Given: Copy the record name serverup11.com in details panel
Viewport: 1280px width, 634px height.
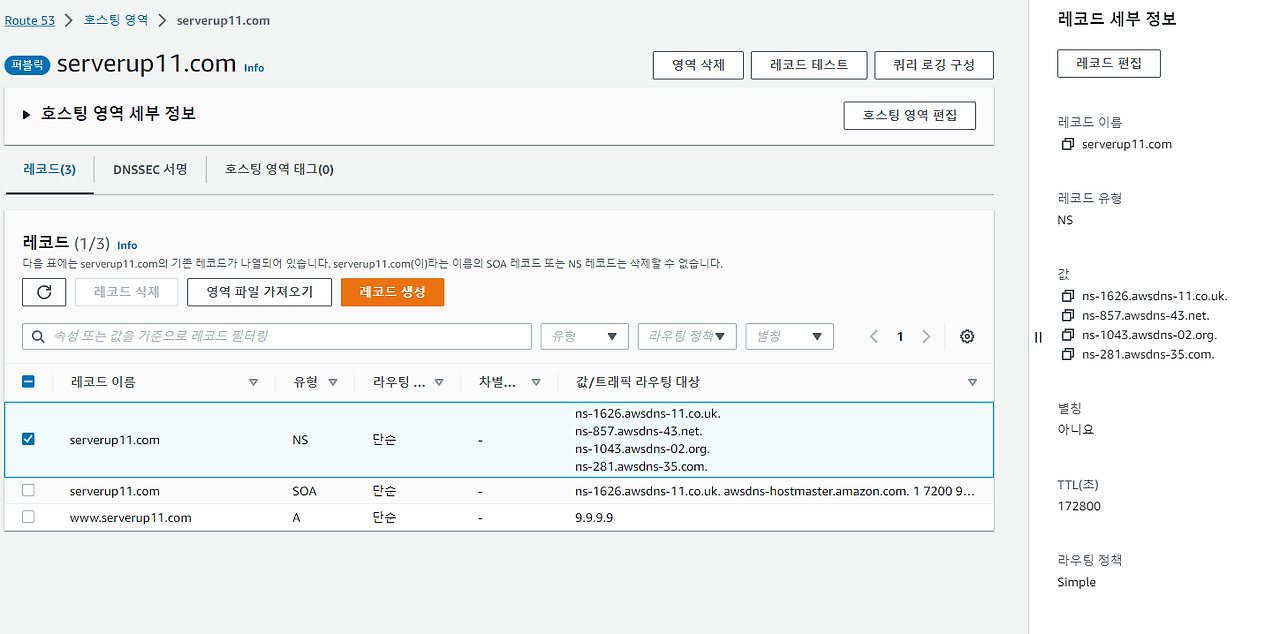Looking at the screenshot, I should click(x=1068, y=144).
